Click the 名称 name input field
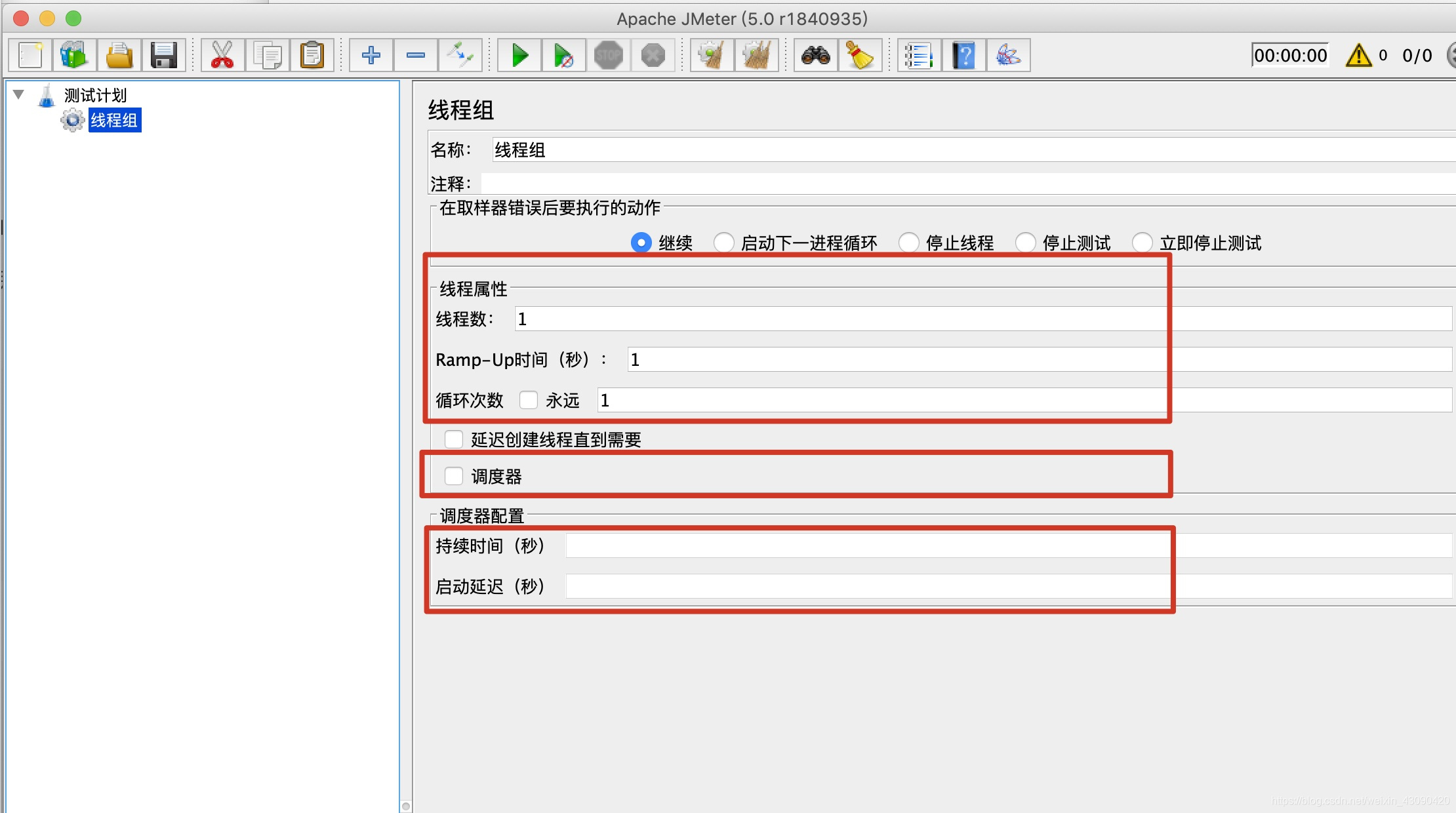This screenshot has width=1456, height=813. click(973, 150)
